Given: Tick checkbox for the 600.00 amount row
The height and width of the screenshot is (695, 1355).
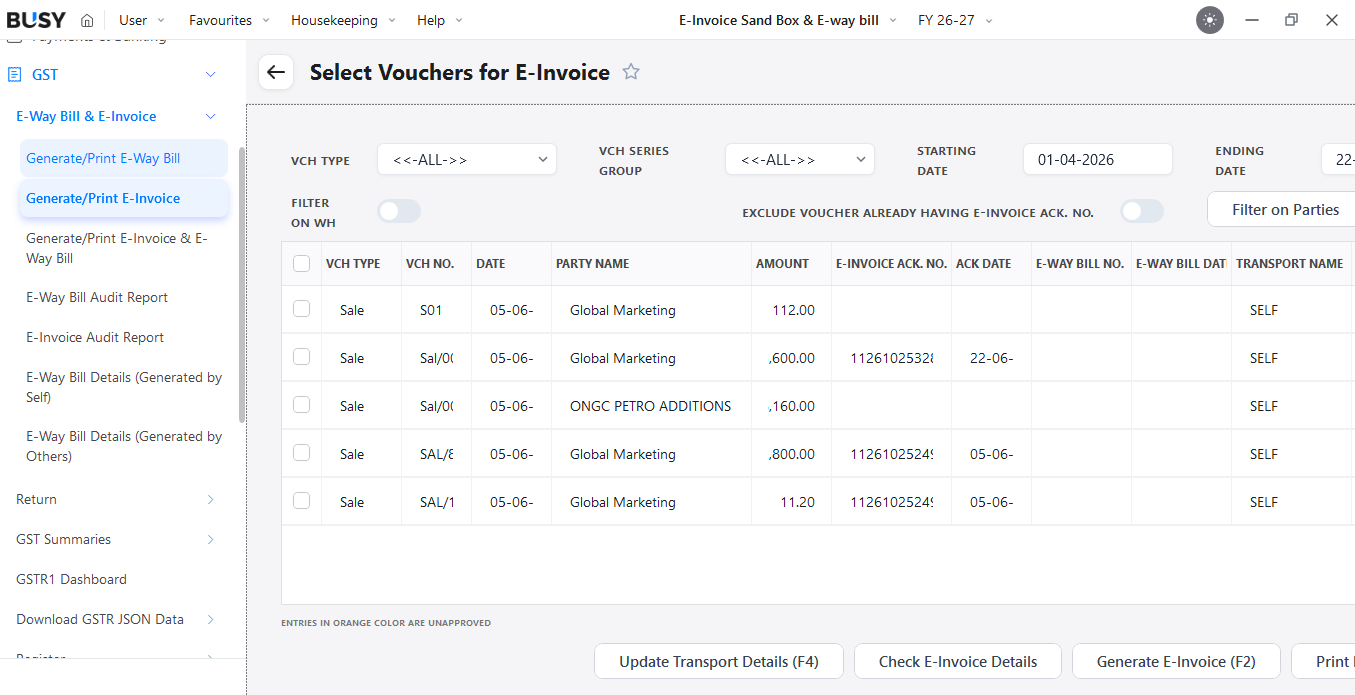Looking at the screenshot, I should pos(301,357).
